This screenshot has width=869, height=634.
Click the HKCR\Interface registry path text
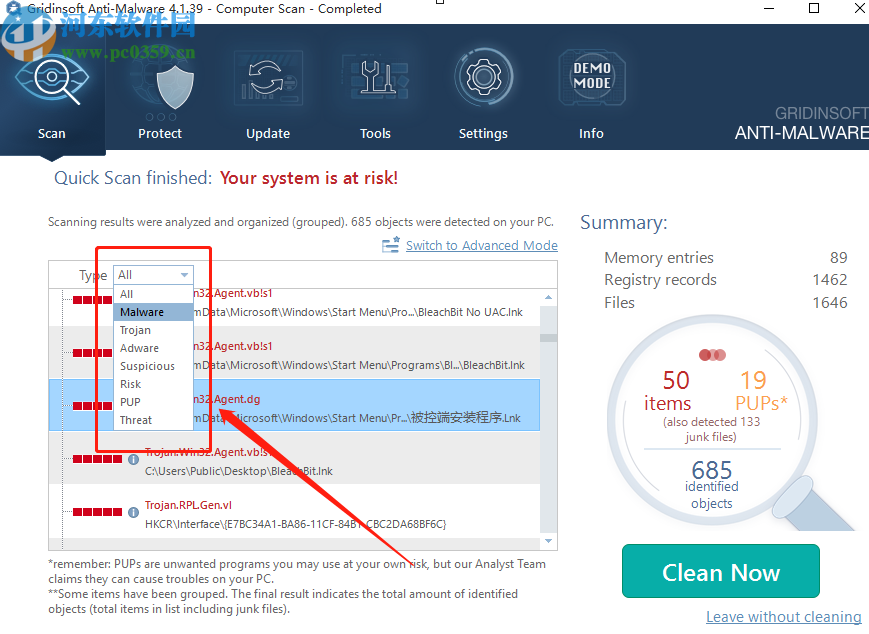point(295,524)
